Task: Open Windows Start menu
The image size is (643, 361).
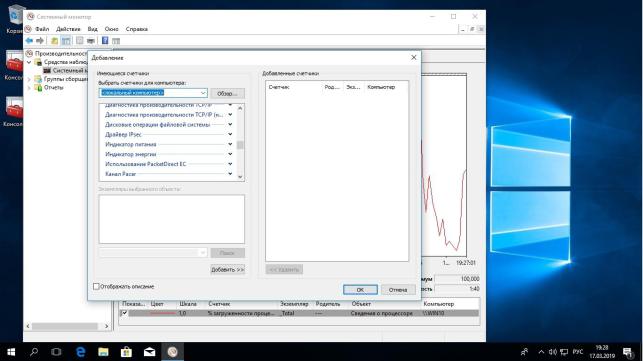Action: point(11,352)
